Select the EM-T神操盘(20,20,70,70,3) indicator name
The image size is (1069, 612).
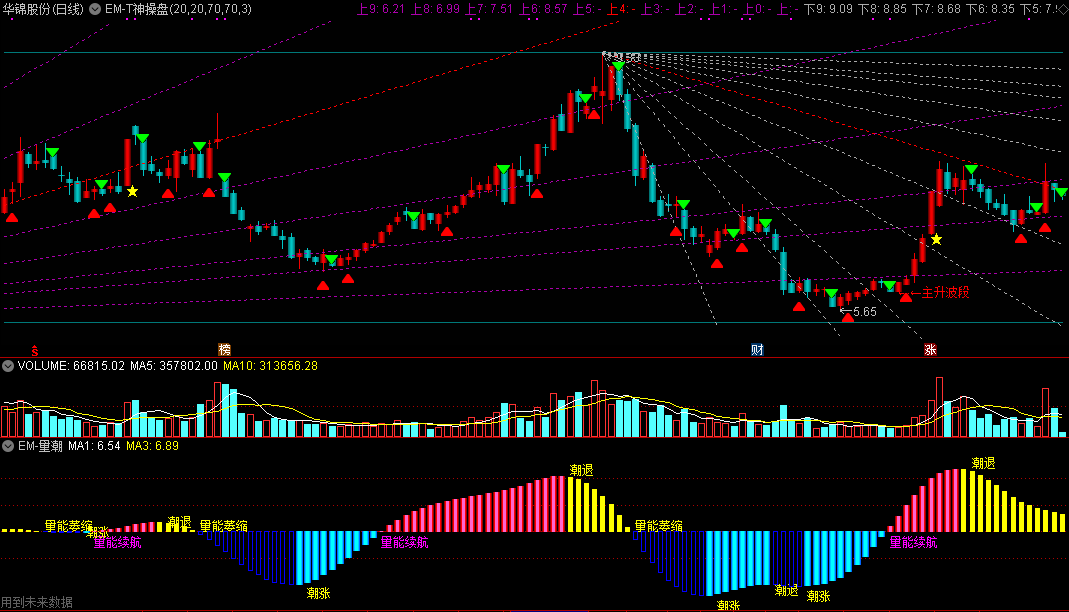coord(178,10)
